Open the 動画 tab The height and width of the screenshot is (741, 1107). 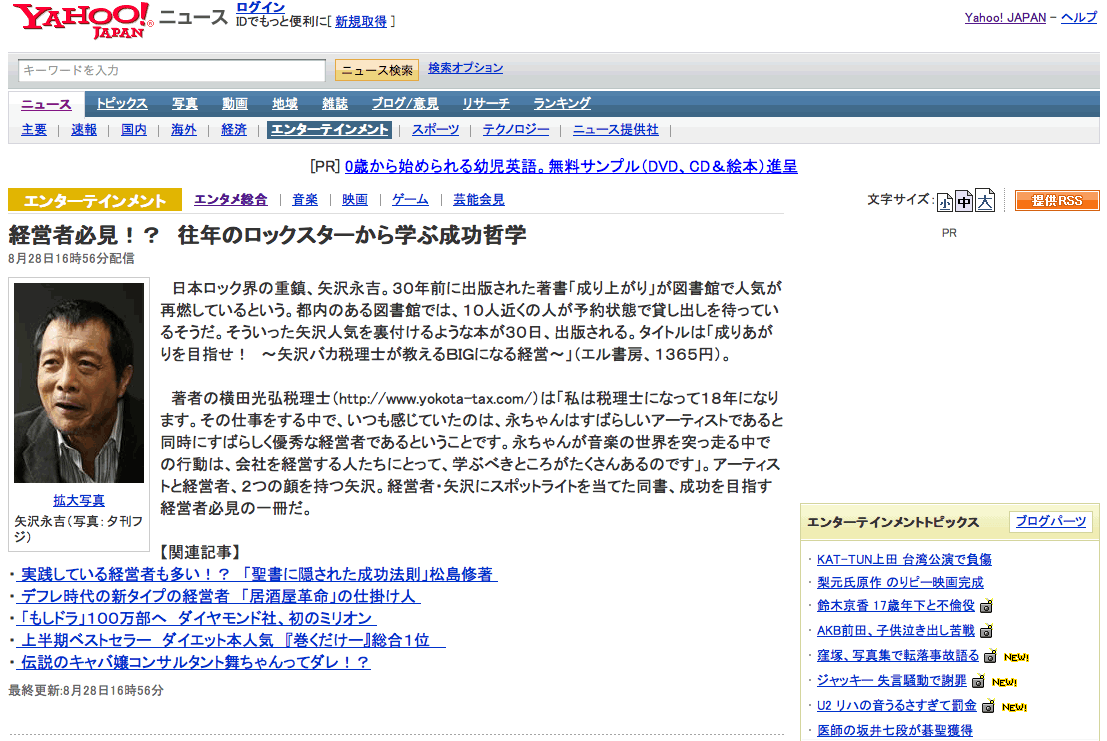(235, 104)
